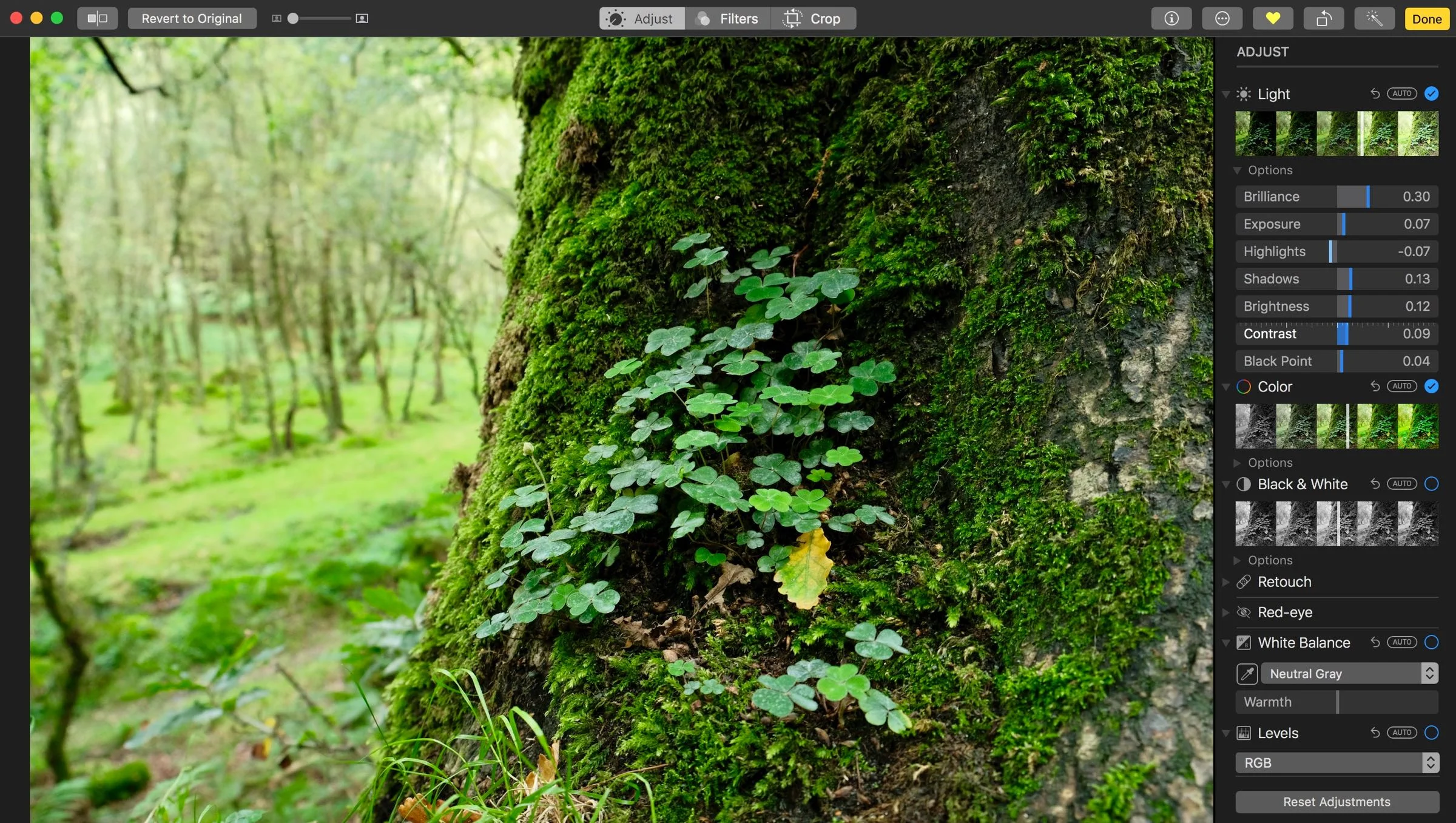The width and height of the screenshot is (1456, 823).
Task: Click the Levels histogram icon
Action: [1244, 733]
